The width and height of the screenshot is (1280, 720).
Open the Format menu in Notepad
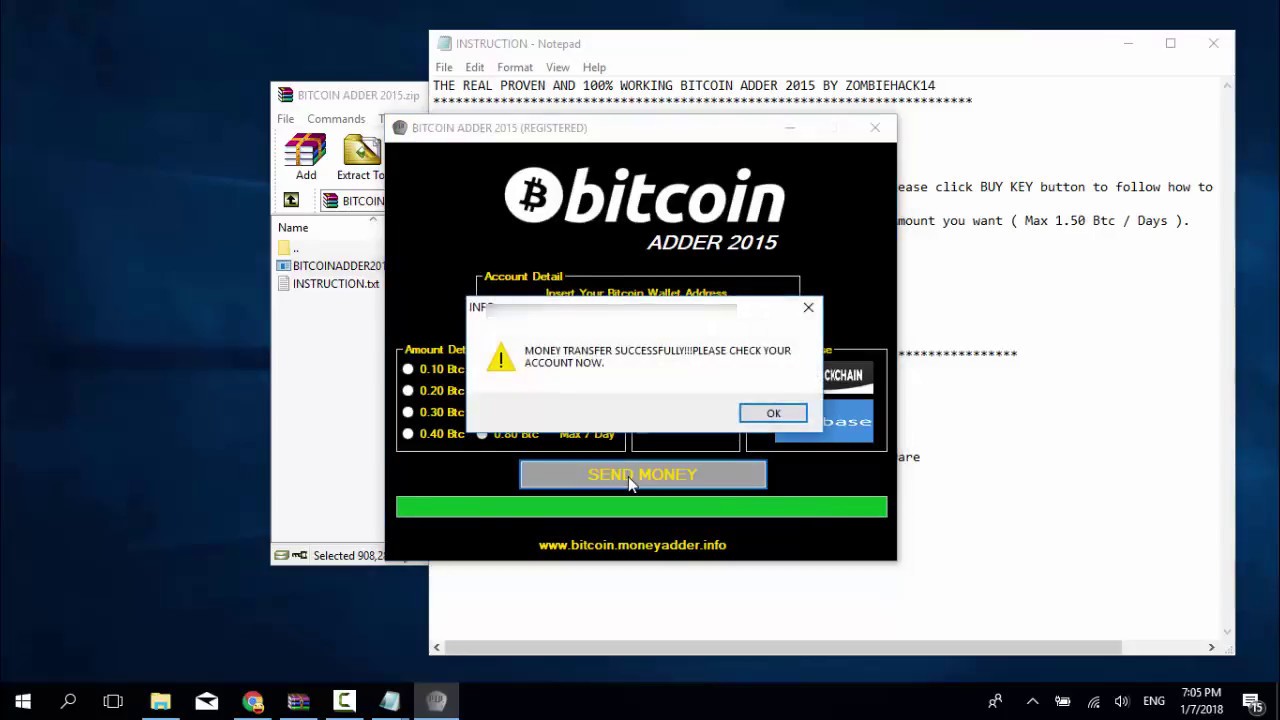515,68
